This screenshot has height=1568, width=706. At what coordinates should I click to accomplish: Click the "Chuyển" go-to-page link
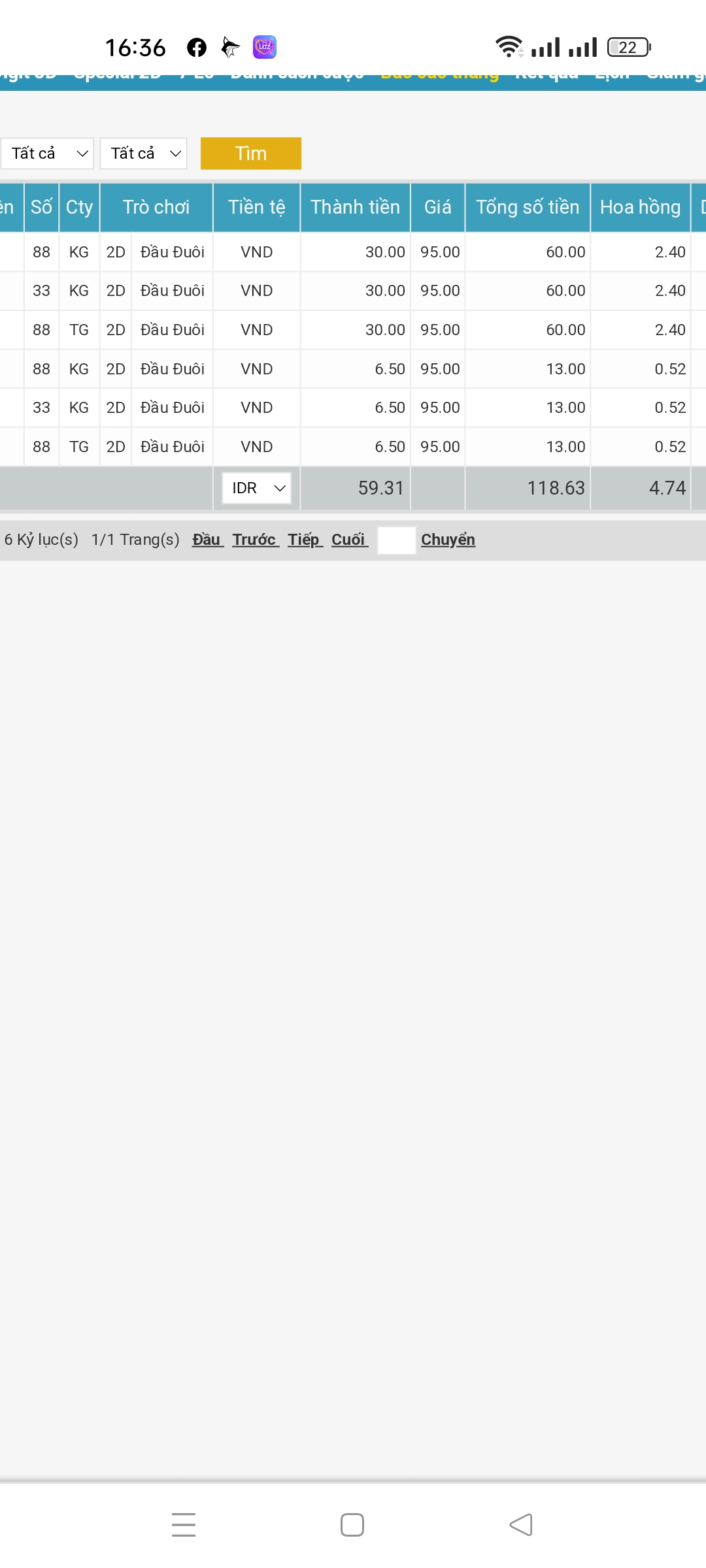(448, 540)
